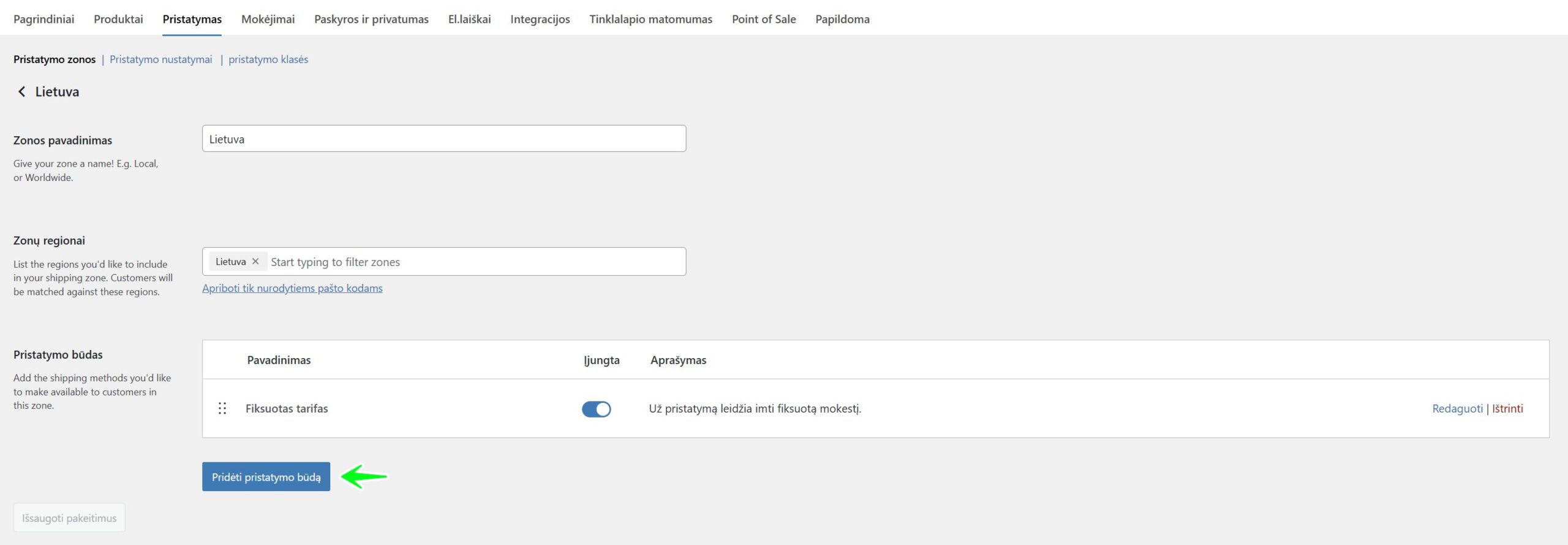The width and height of the screenshot is (1568, 545).
Task: Go to the Papildoma tab
Action: (x=842, y=19)
